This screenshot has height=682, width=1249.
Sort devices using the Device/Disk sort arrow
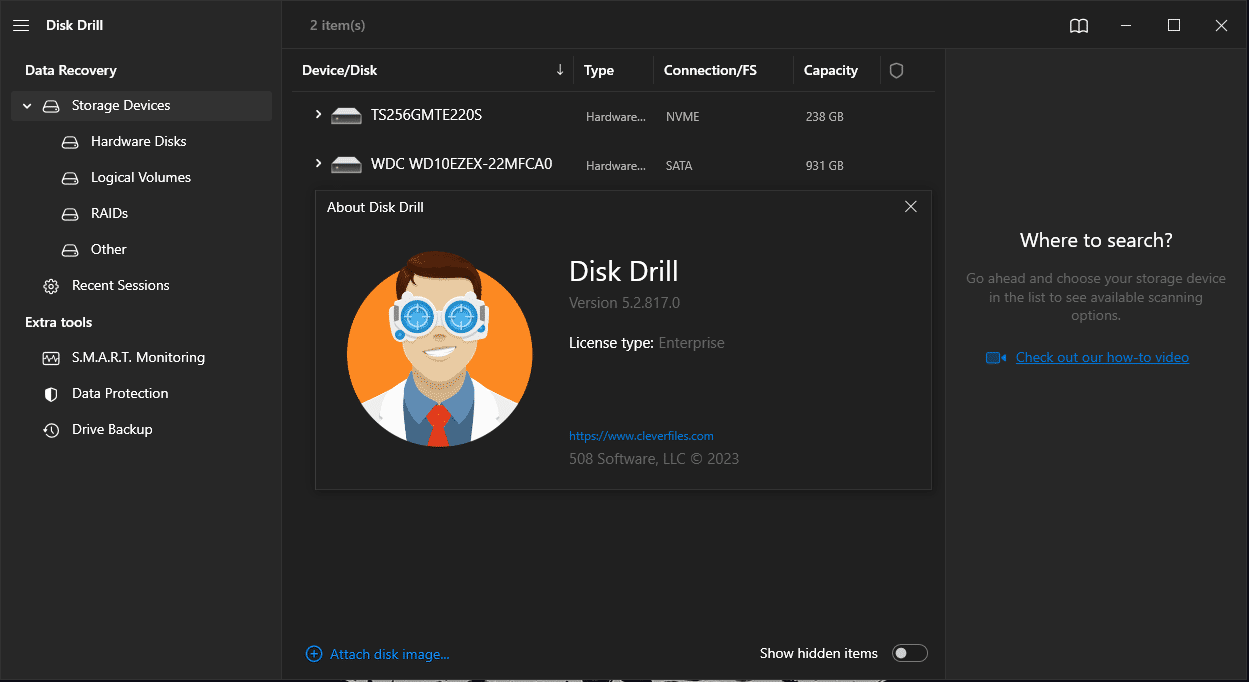coord(560,70)
